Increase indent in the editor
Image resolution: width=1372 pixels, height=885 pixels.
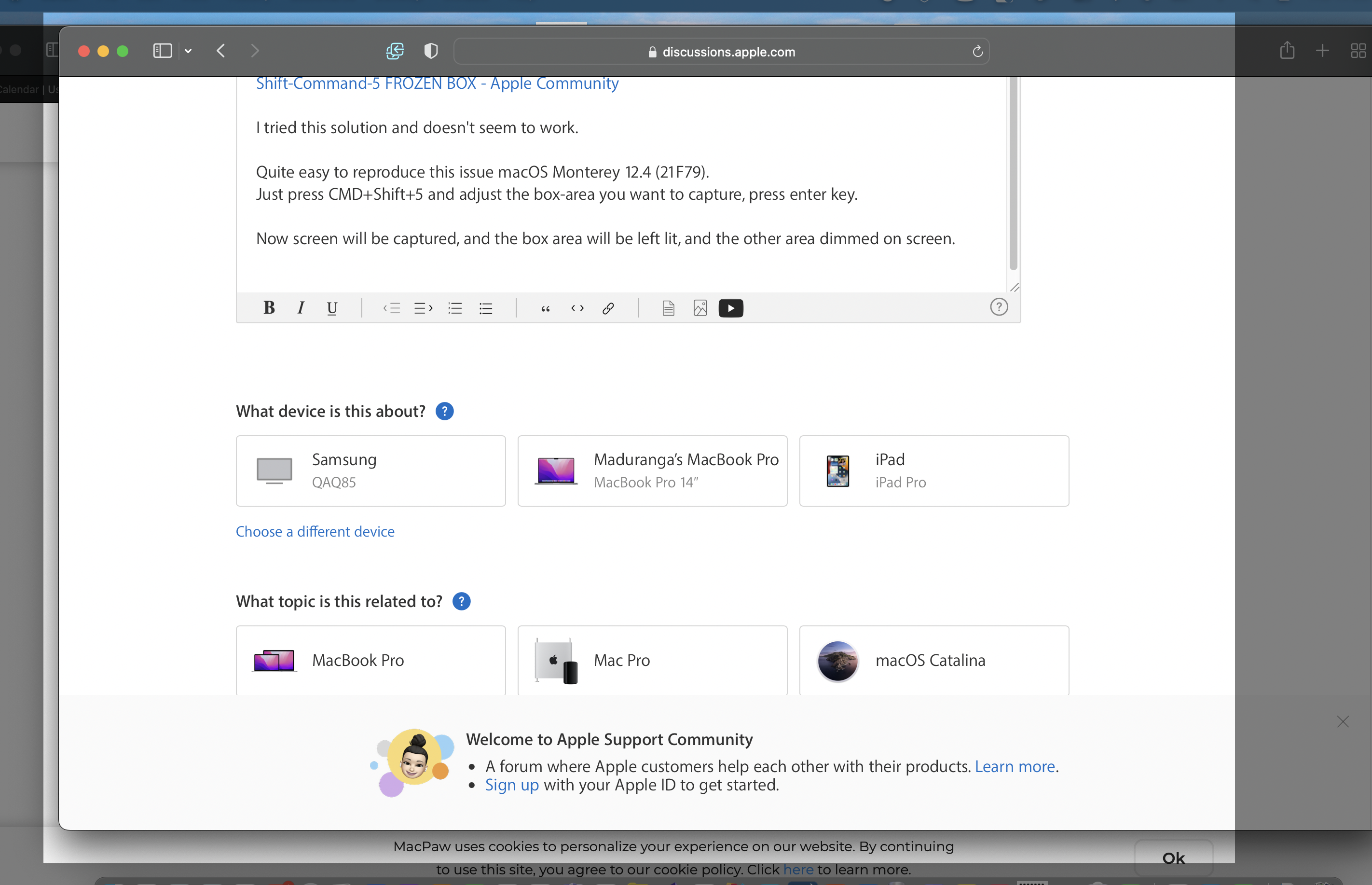pyautogui.click(x=423, y=309)
